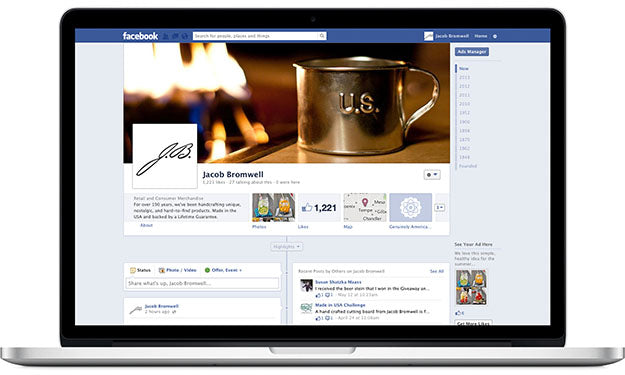
Task: Open the sponsored ad jars image
Action: [471, 287]
